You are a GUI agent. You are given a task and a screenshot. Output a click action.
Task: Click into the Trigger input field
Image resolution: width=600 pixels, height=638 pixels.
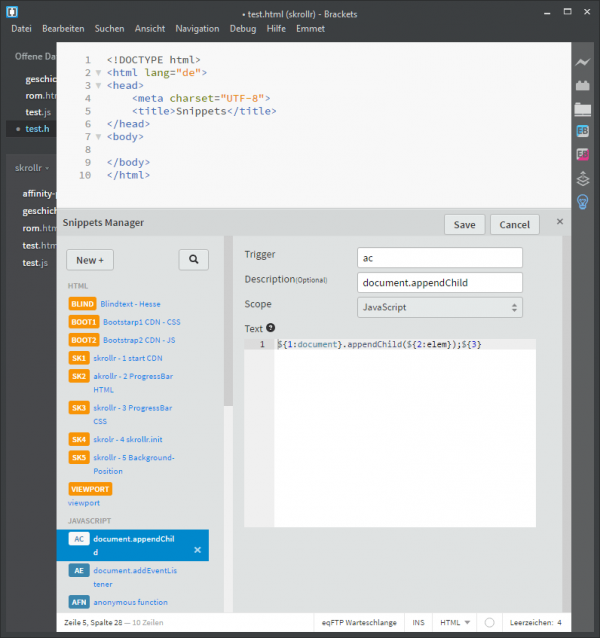tap(440, 258)
